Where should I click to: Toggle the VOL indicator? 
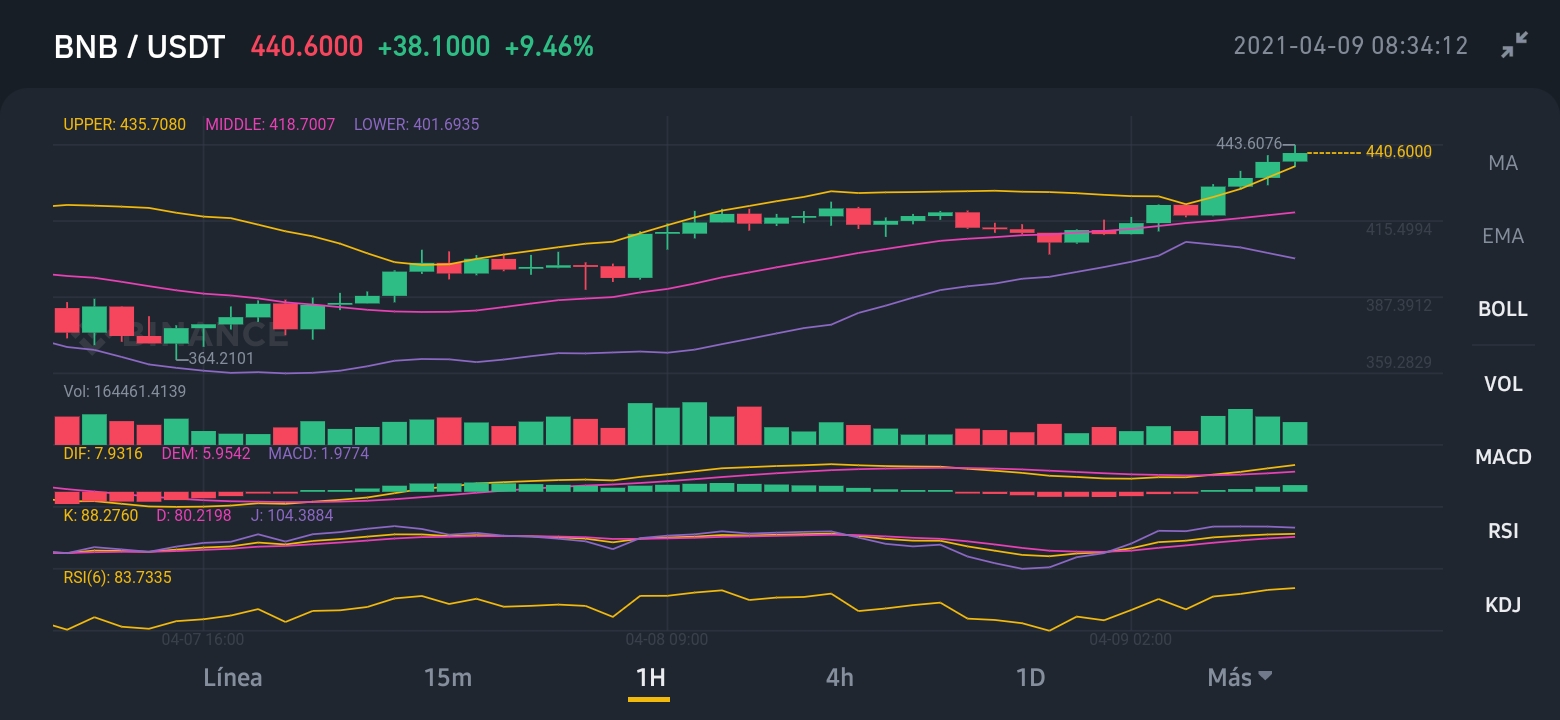coord(1503,383)
